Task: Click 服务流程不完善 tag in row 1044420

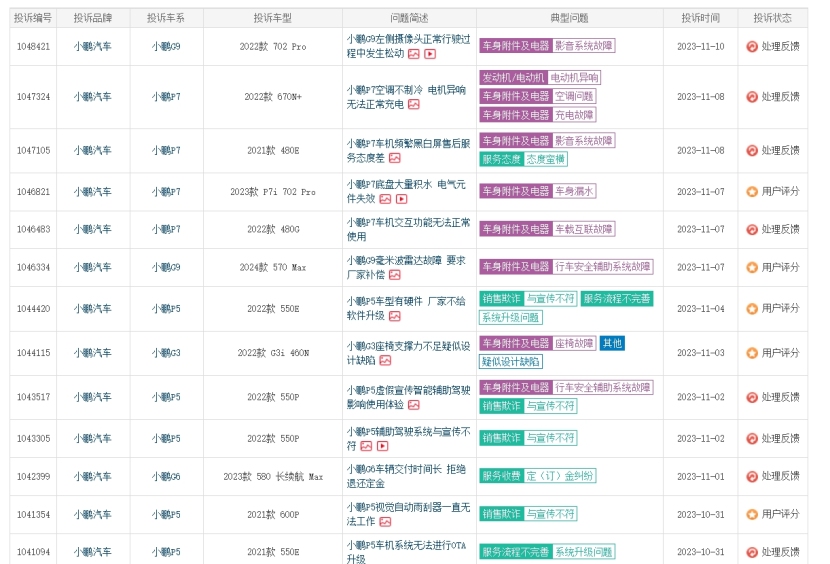Action: tap(617, 299)
